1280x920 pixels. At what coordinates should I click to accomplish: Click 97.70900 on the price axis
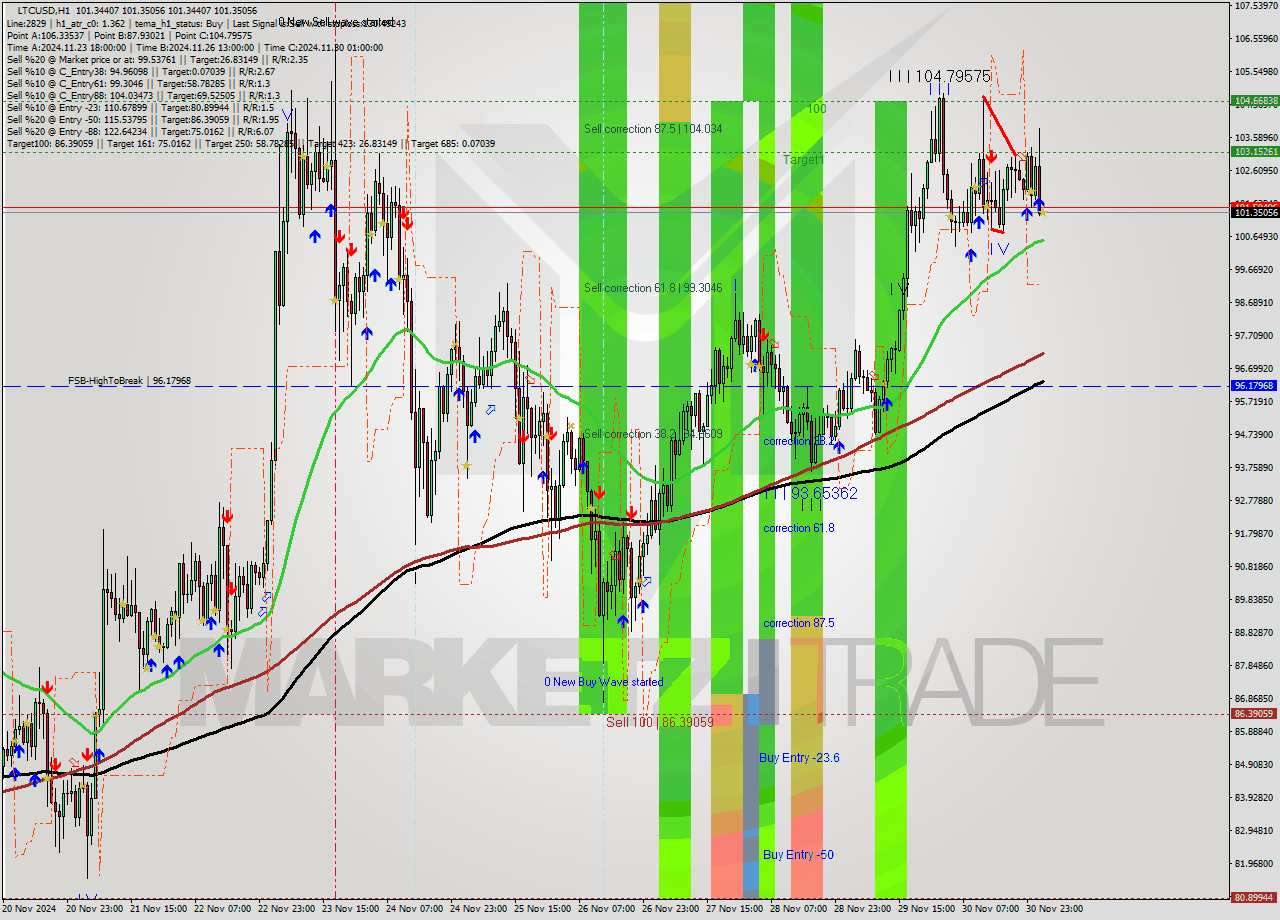(x=1255, y=336)
